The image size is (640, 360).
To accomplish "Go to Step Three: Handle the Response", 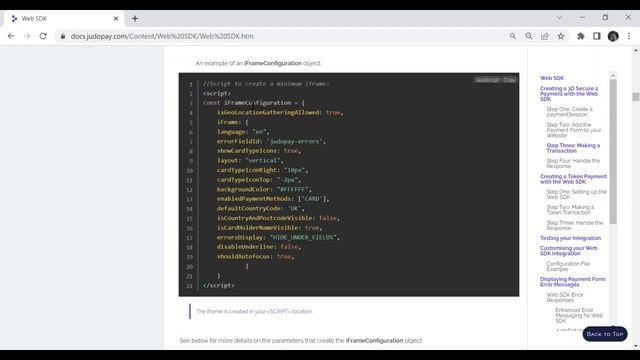I will 575,225.
